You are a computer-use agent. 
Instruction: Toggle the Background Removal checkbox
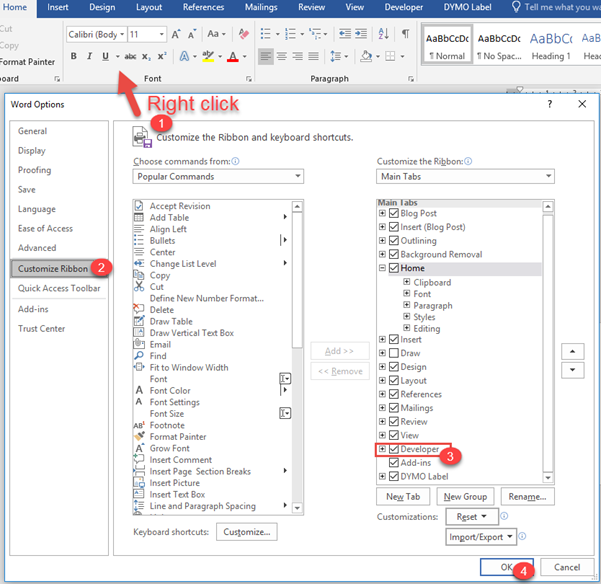pyautogui.click(x=394, y=254)
